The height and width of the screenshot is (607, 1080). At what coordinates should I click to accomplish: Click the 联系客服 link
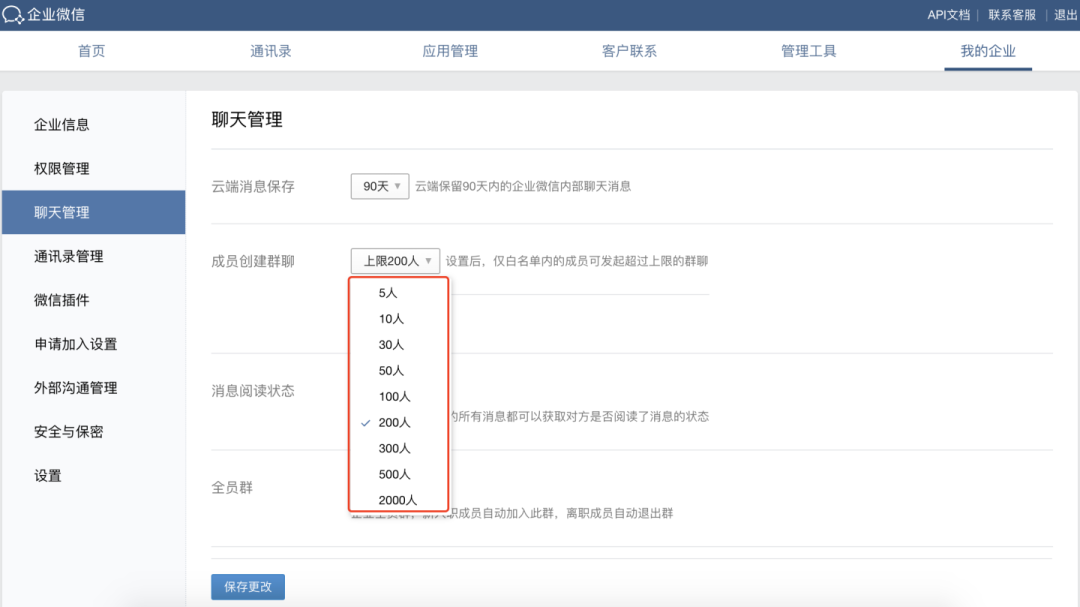1012,15
